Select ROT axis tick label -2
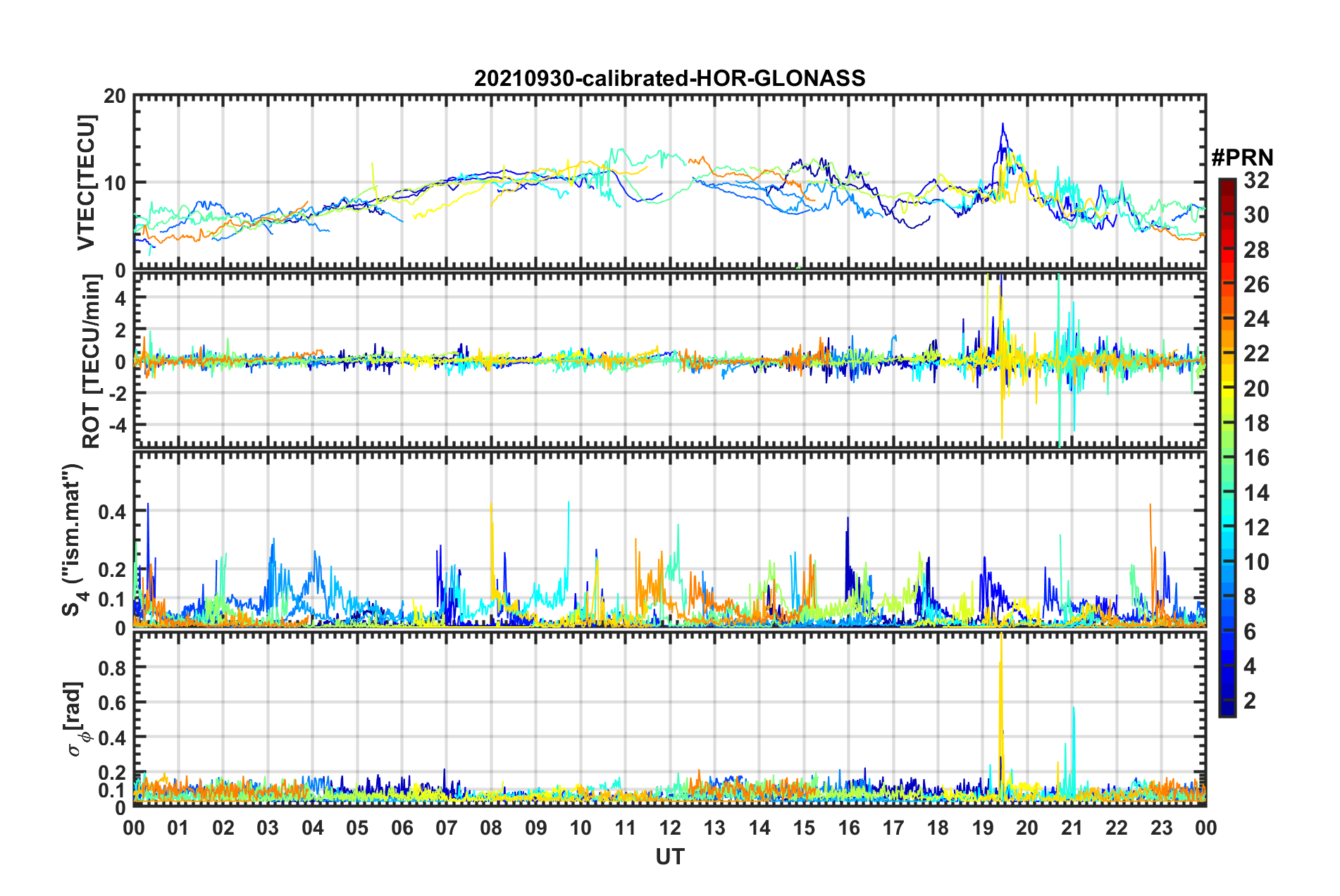Viewport: 1340px width, 896px height. [116, 394]
